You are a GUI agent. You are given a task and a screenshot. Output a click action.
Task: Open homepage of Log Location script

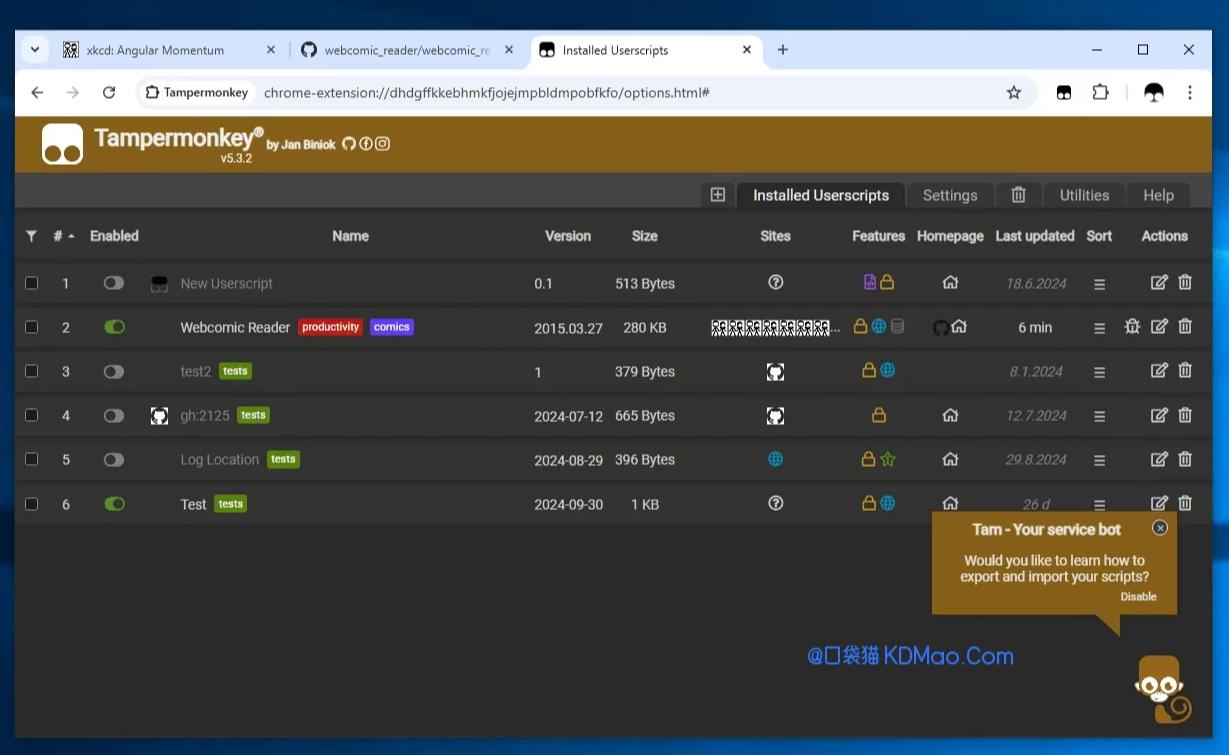point(950,459)
